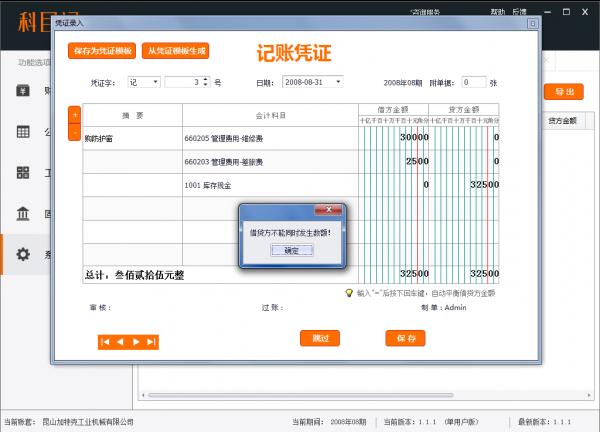Jump to the last voucher record
600x432 pixels.
(151, 342)
